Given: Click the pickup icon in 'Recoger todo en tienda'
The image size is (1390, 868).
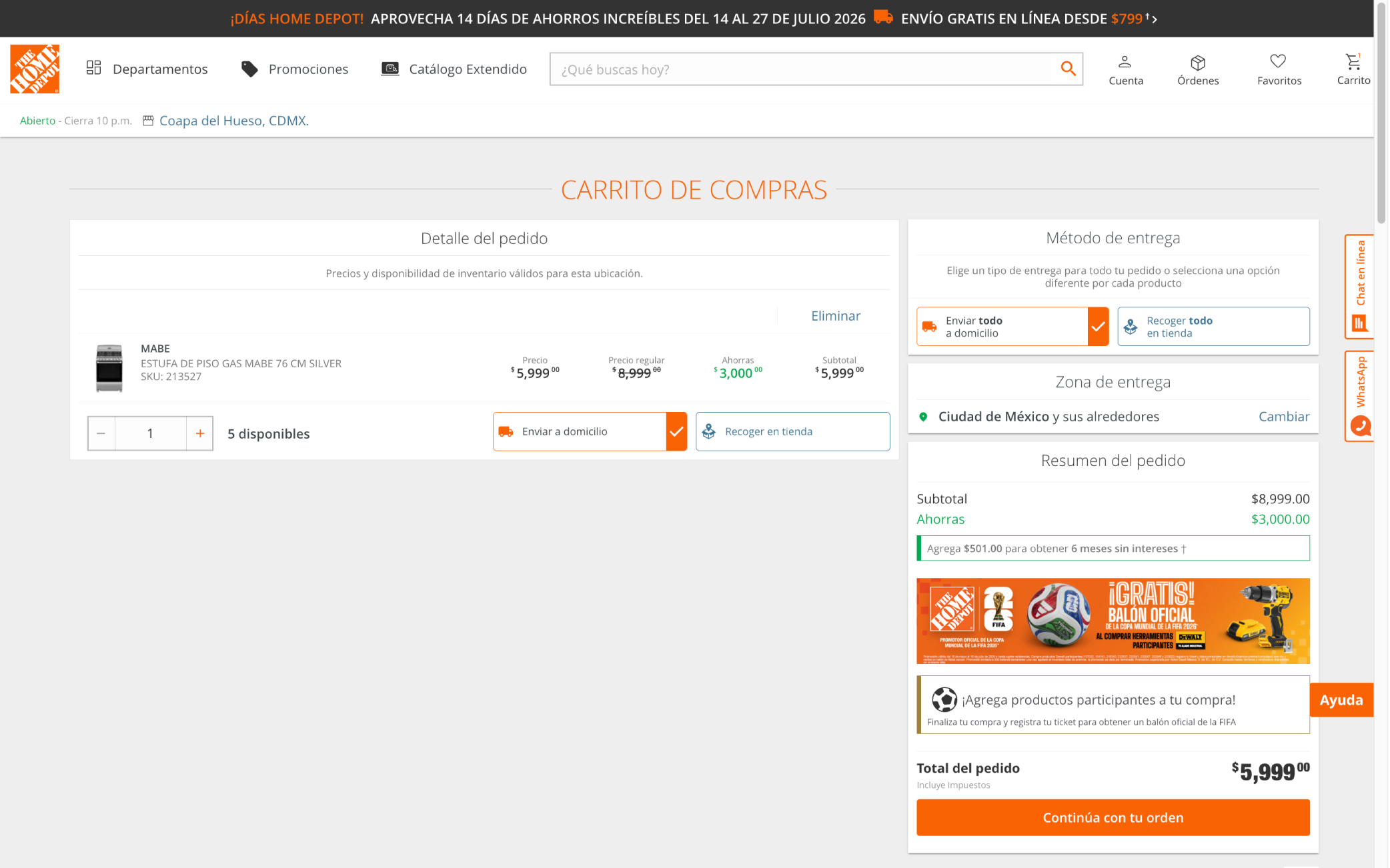Looking at the screenshot, I should pos(1131,327).
